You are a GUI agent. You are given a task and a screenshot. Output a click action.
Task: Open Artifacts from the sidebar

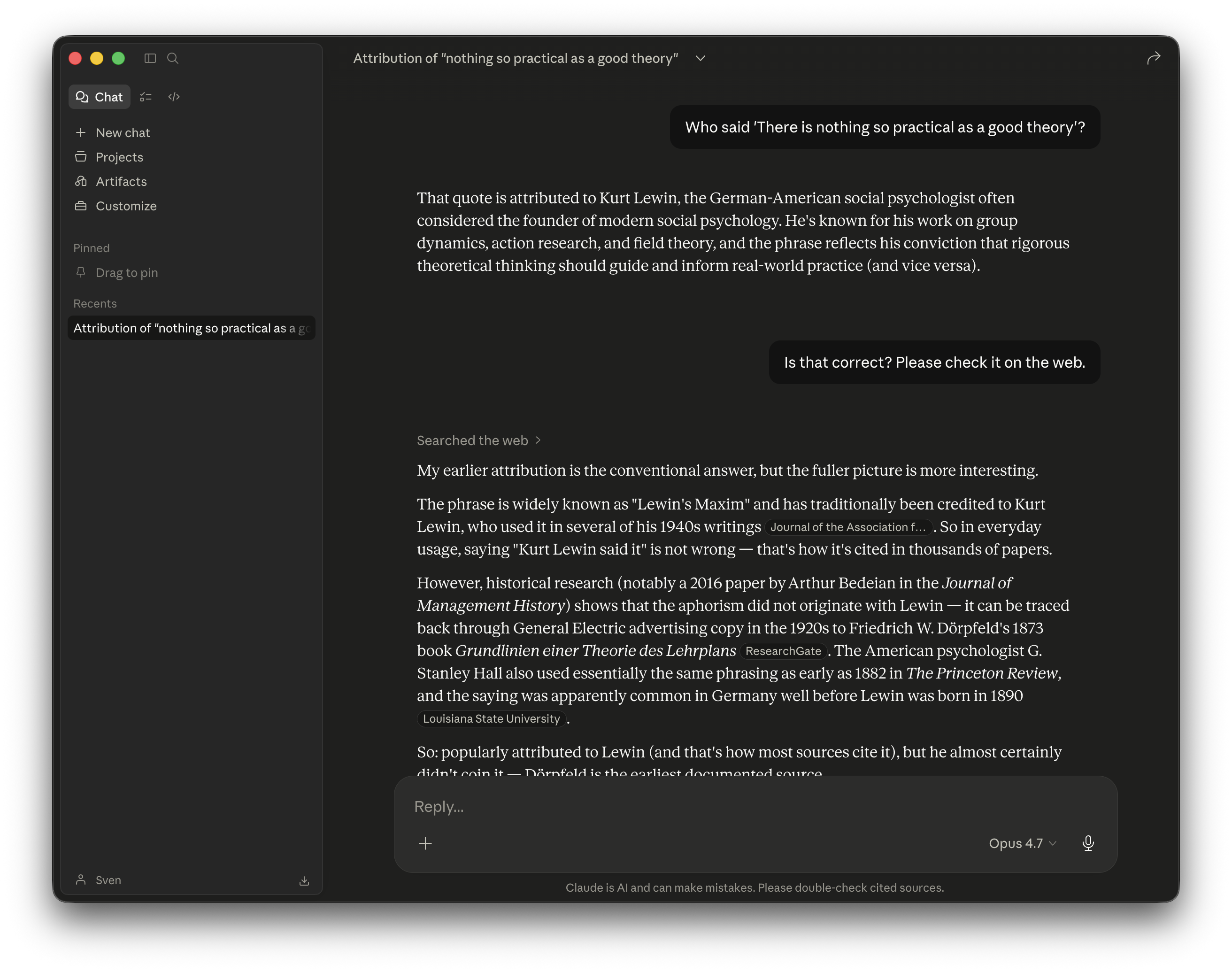121,182
